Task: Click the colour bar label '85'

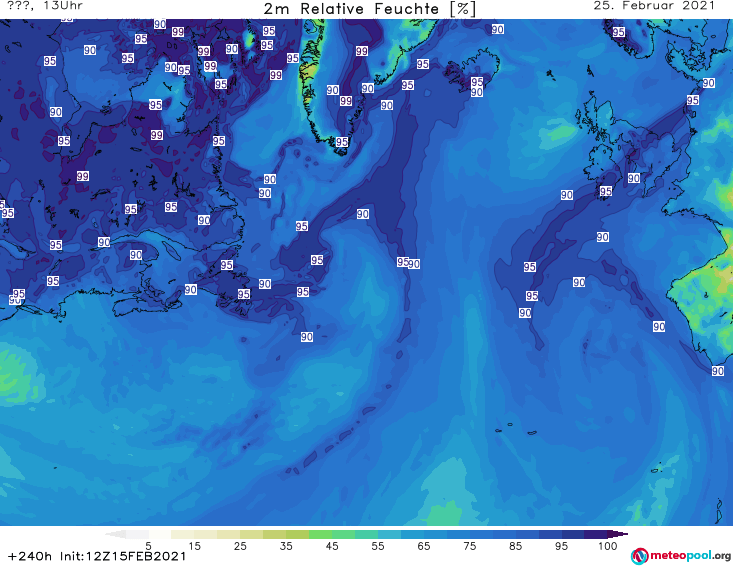Action: pyautogui.click(x=515, y=546)
